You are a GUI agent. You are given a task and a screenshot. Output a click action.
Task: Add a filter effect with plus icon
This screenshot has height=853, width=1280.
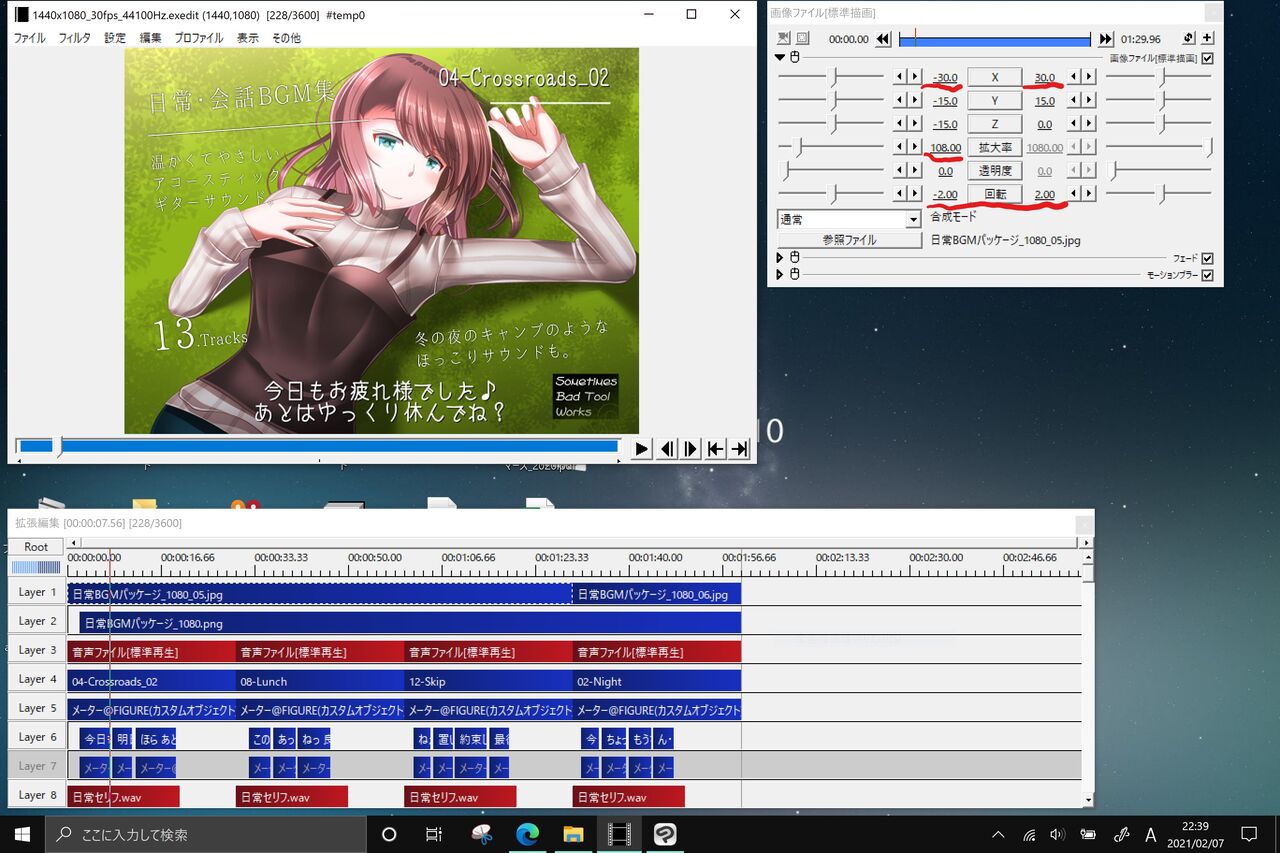(1208, 39)
